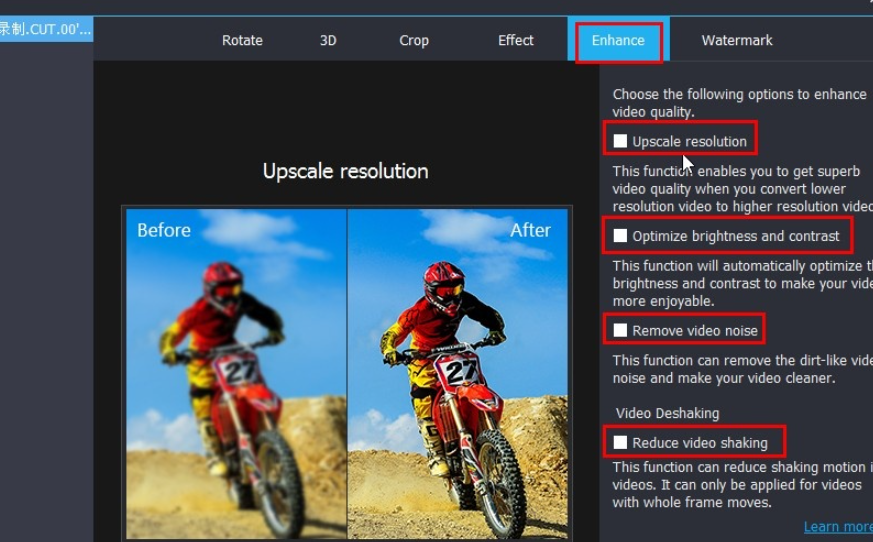Select the highlighted Enhance tab
This screenshot has width=873, height=542.
tap(618, 40)
